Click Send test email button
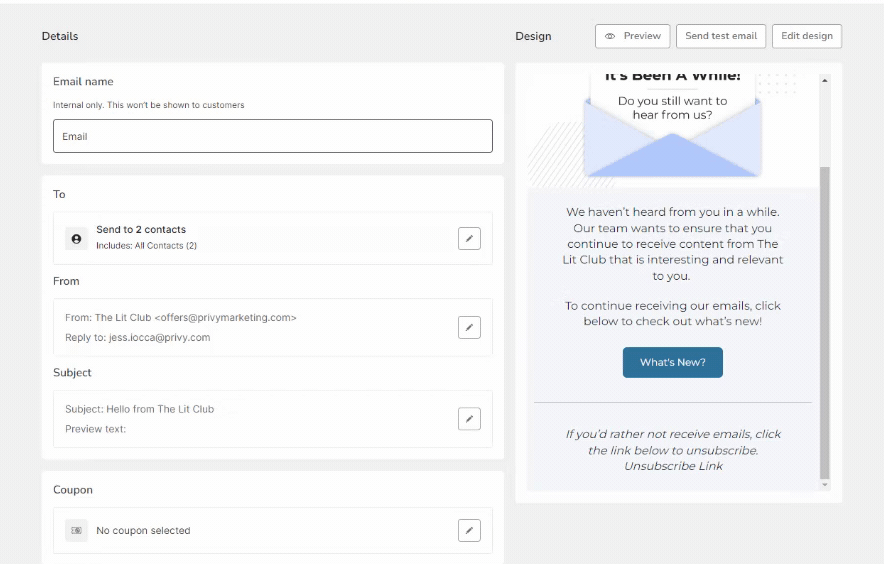 (721, 36)
